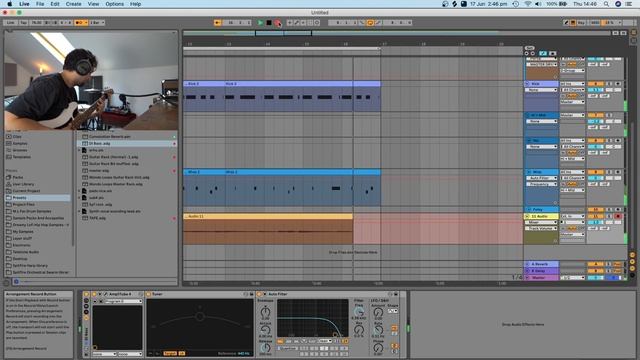Toggle the metronome in the control bar

point(81,23)
